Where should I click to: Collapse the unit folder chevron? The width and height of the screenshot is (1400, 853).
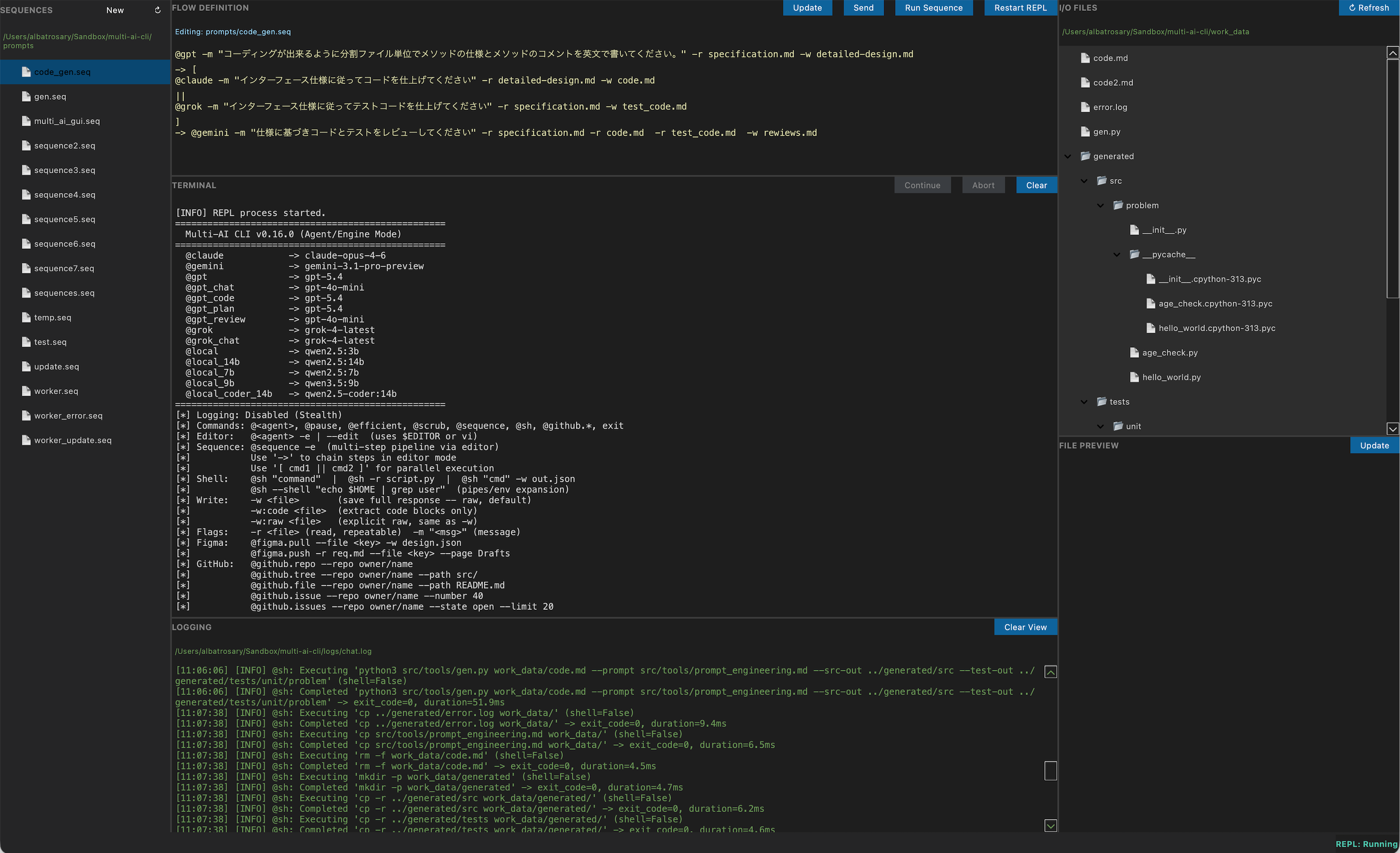coord(1101,426)
